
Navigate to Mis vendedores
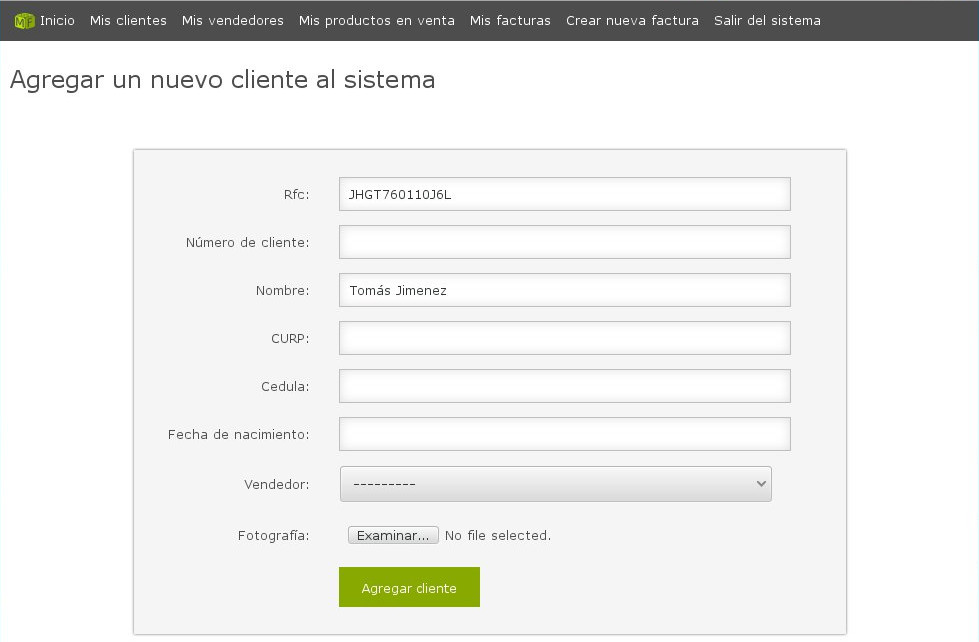232,19
